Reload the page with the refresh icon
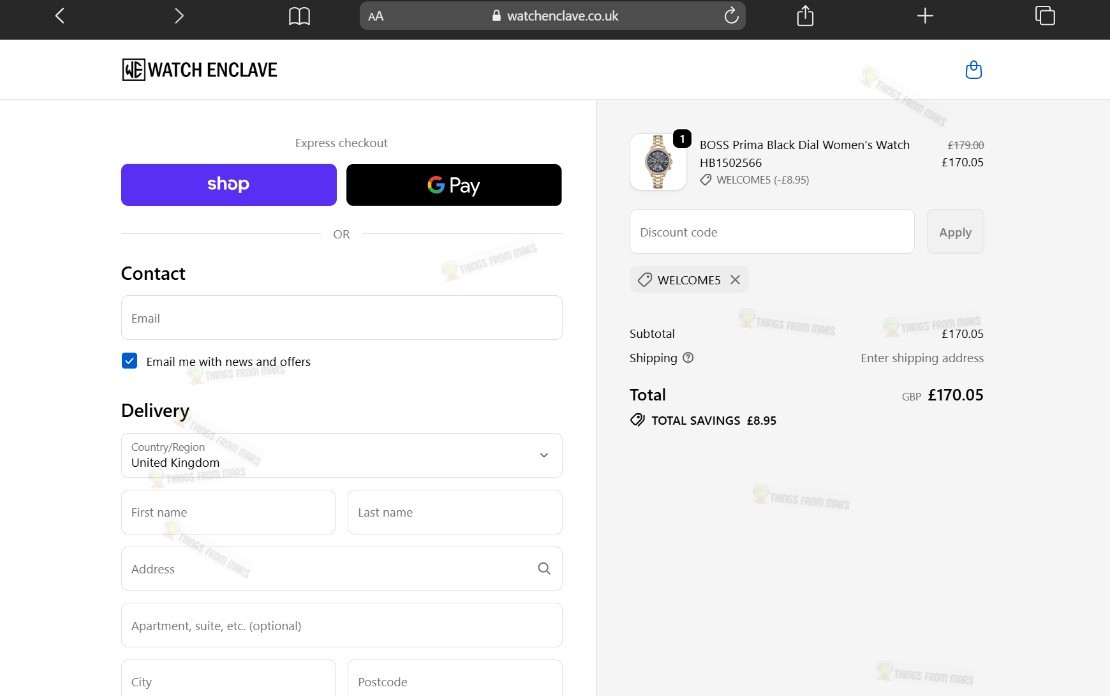1110x696 pixels. point(731,16)
